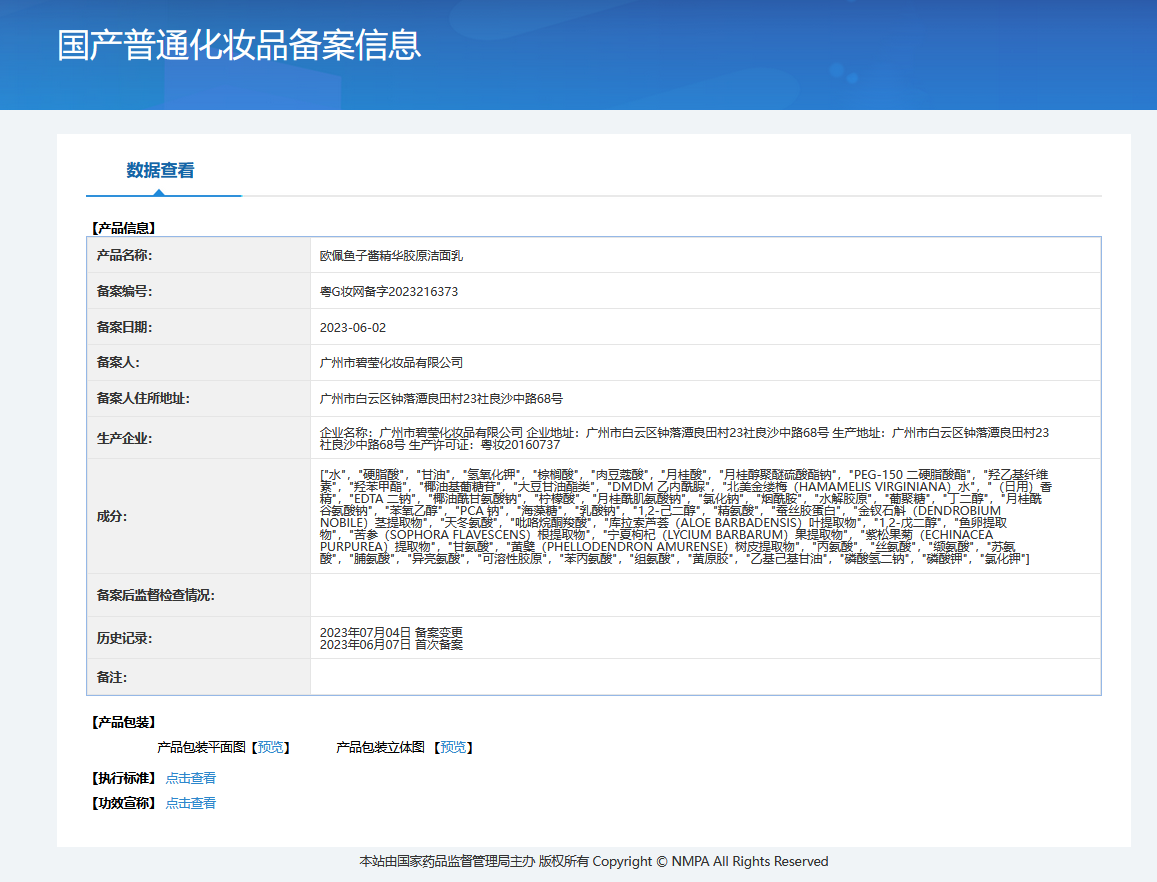Select the 备案人 value 广州市碧莹化妆品有限公司
Screen dimensions: 1157x882
click(391, 362)
